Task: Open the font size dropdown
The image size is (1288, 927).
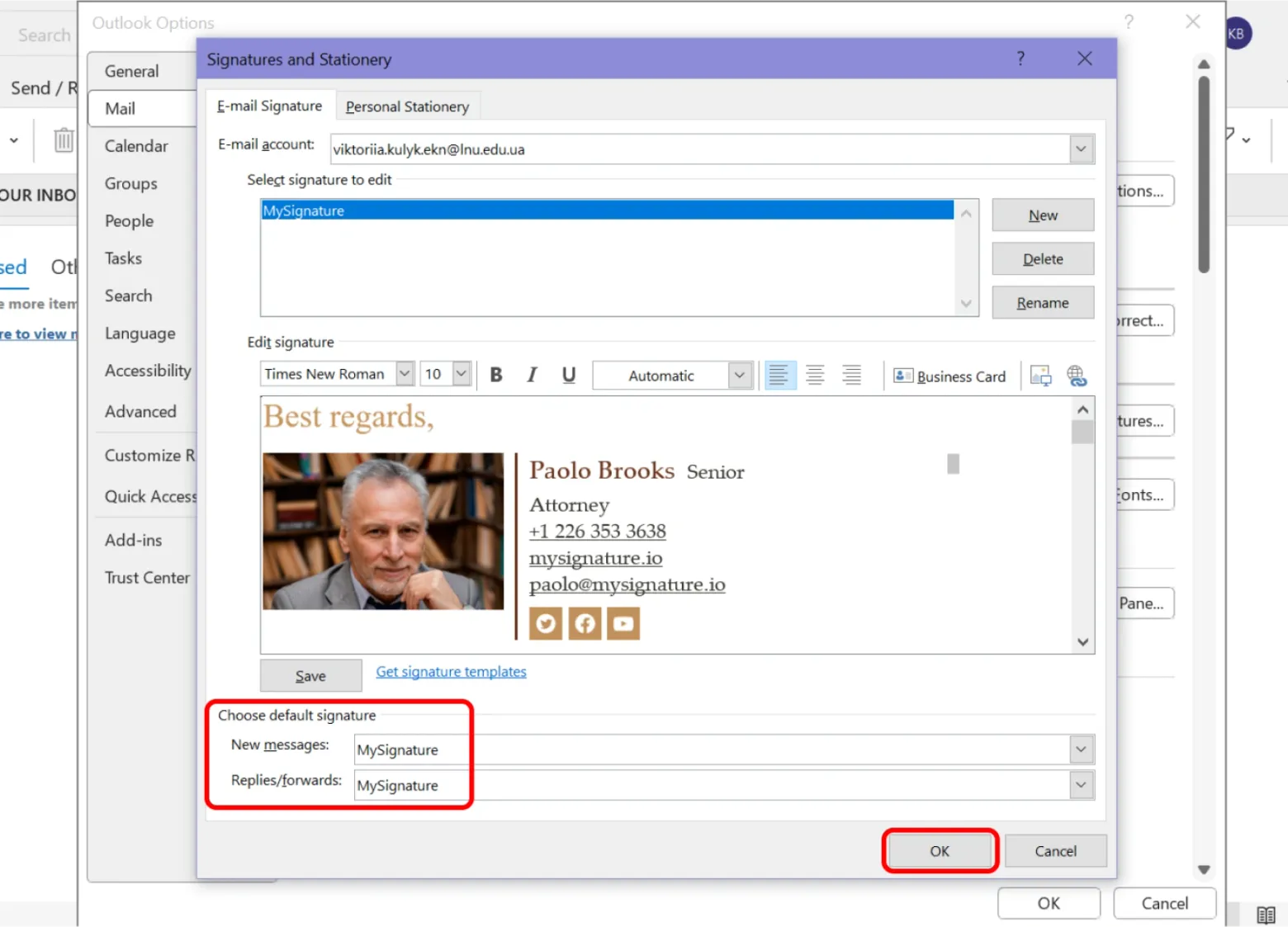Action: tap(462, 374)
